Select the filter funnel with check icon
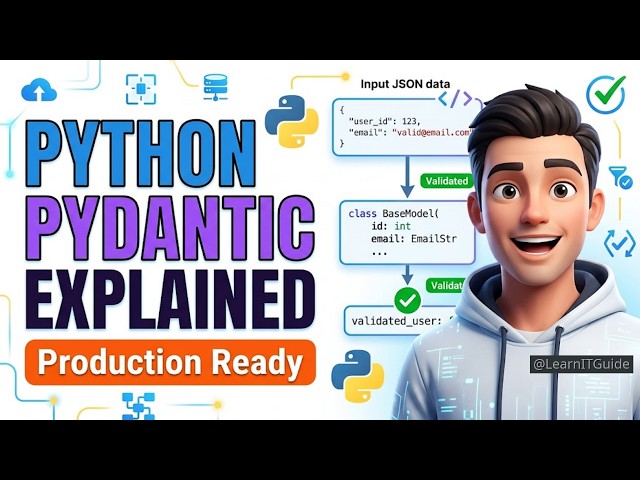The height and width of the screenshot is (480, 640). click(x=620, y=177)
